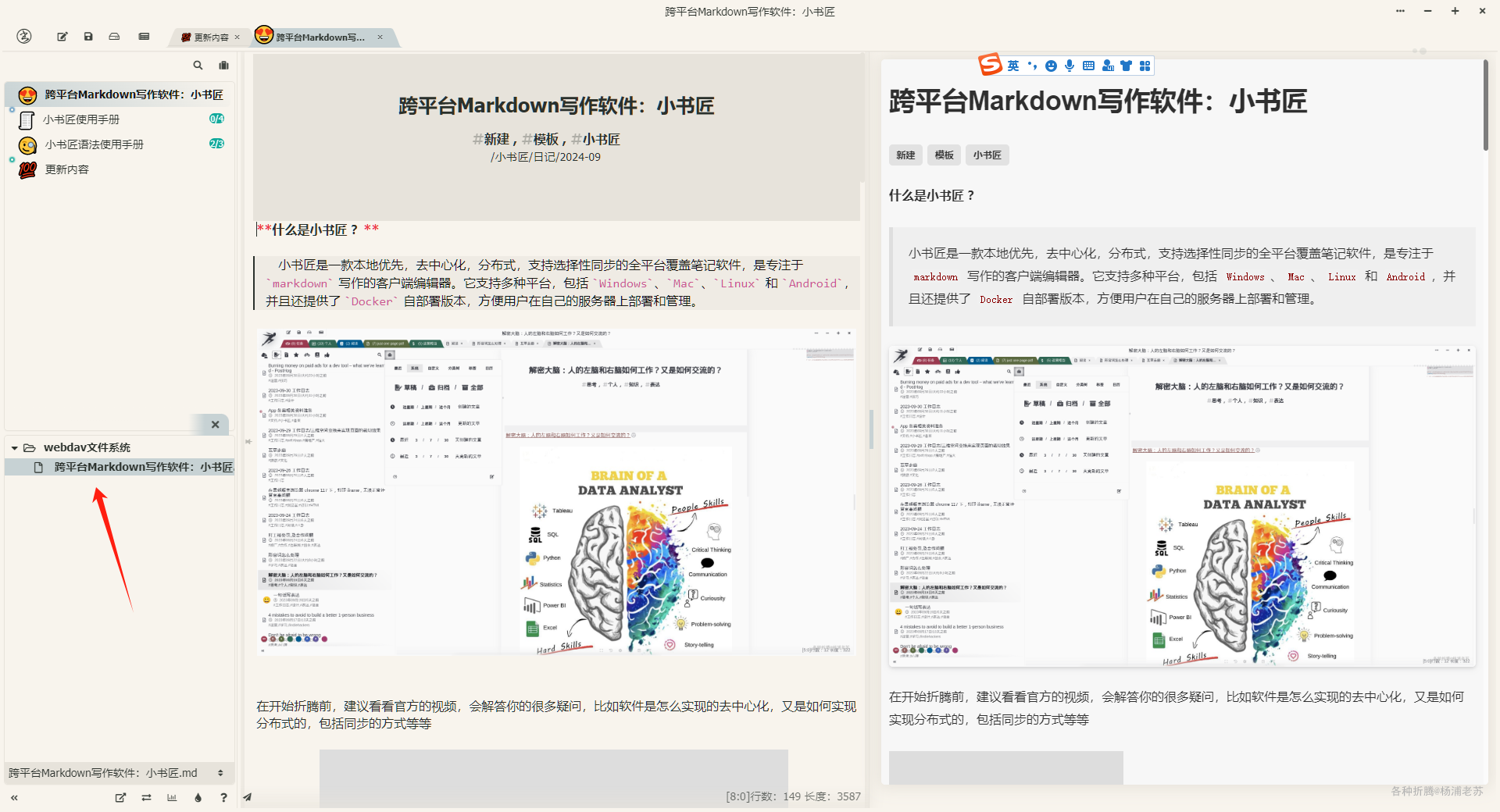The width and height of the screenshot is (1500, 812).
Task: Open Sogou toolbox grid icon
Action: (x=1145, y=66)
